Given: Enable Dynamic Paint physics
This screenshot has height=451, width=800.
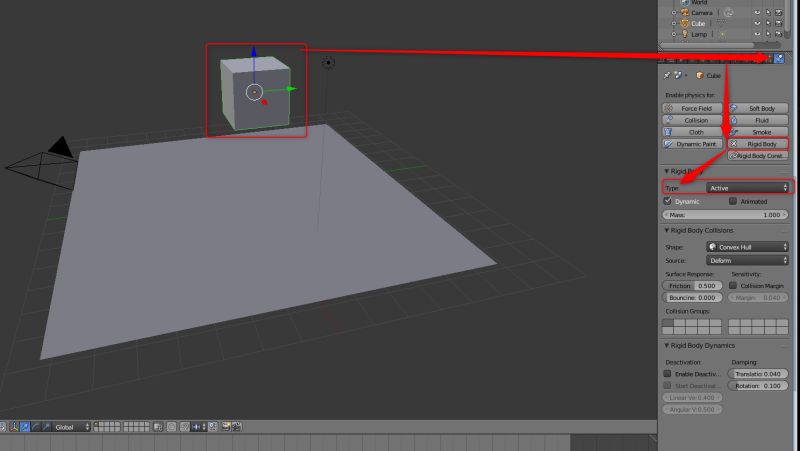Looking at the screenshot, I should coord(692,144).
